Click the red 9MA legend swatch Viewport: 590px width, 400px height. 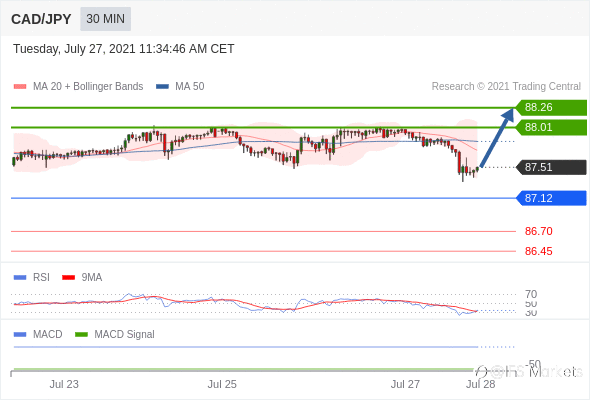[x=68, y=278]
